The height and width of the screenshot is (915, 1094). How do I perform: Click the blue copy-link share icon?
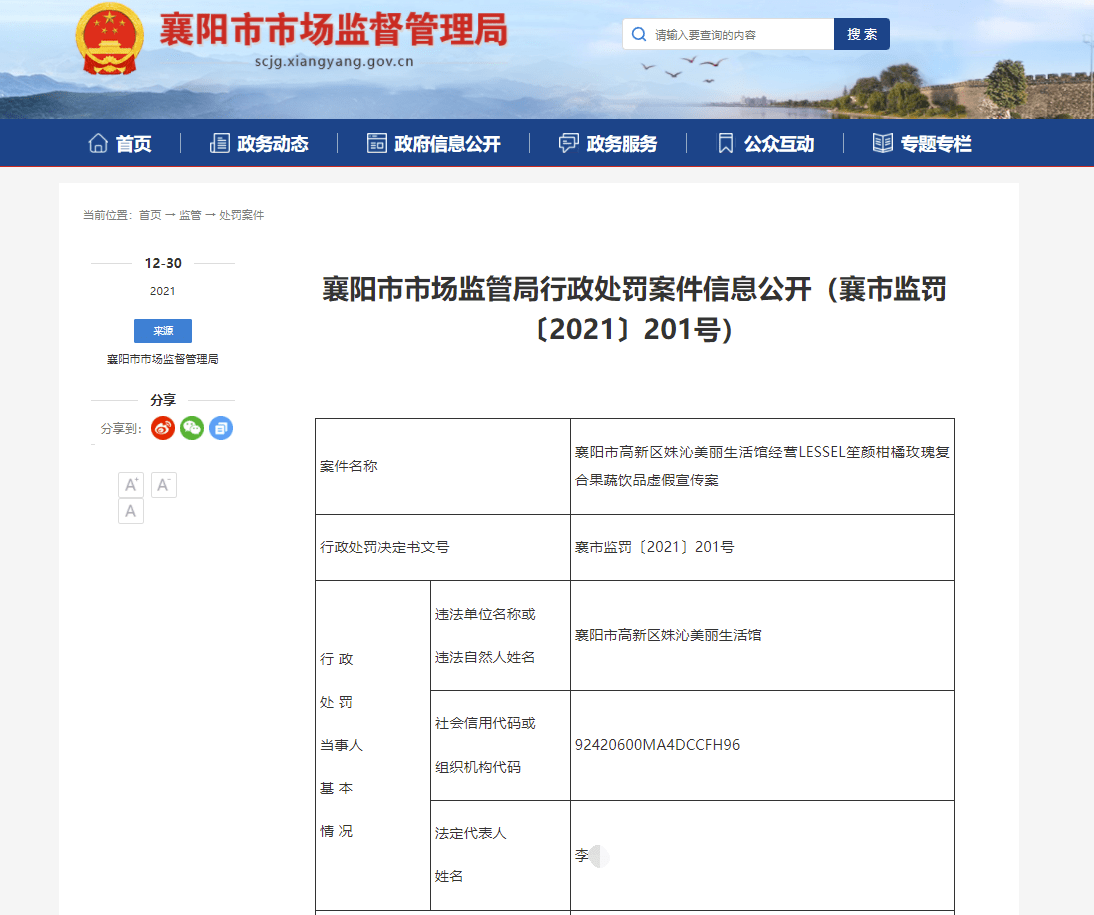pyautogui.click(x=221, y=428)
